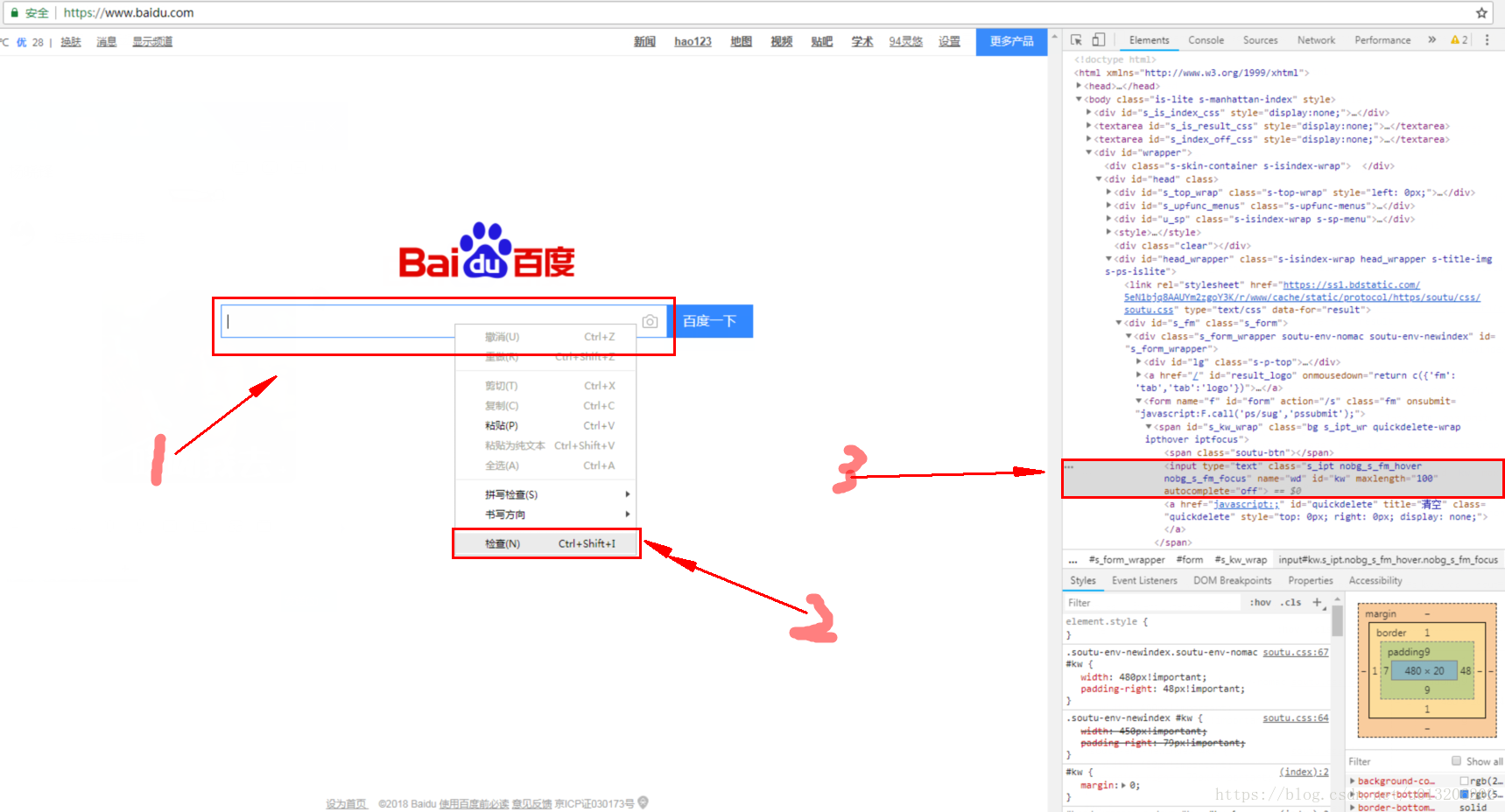1505x812 pixels.
Task: Click the browser address bar URL
Action: pyautogui.click(x=128, y=13)
